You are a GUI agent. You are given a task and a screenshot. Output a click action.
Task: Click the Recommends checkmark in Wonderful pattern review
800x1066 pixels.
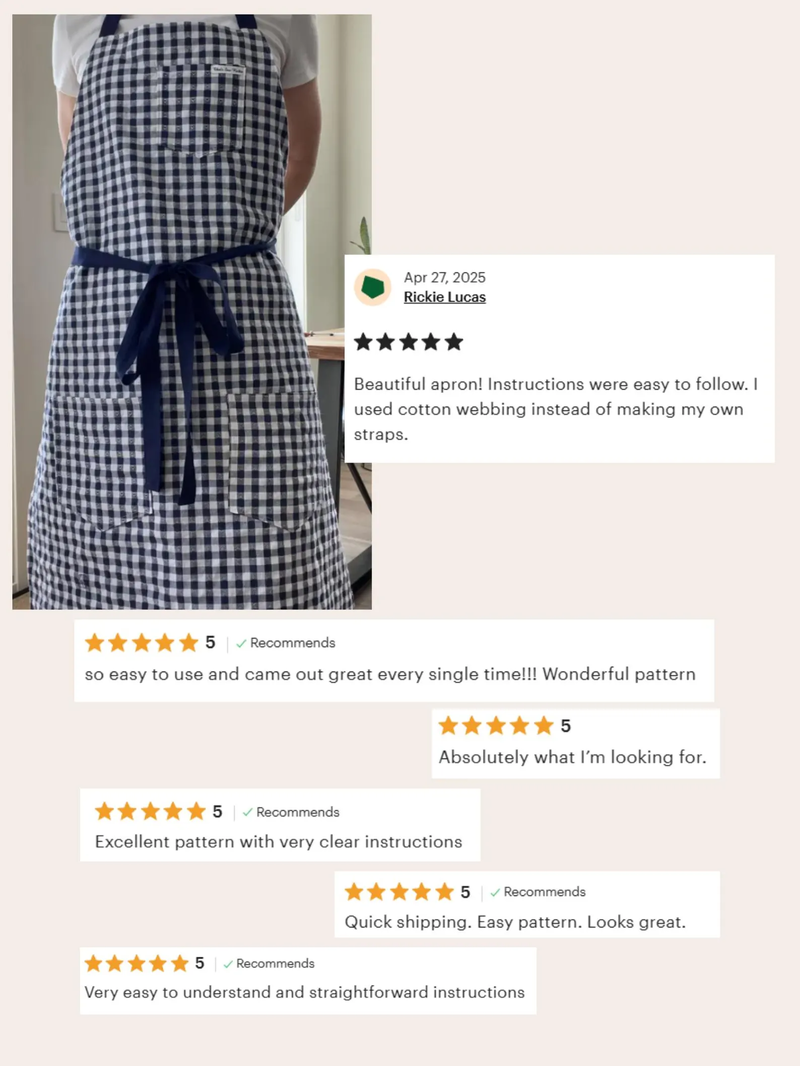coord(285,643)
